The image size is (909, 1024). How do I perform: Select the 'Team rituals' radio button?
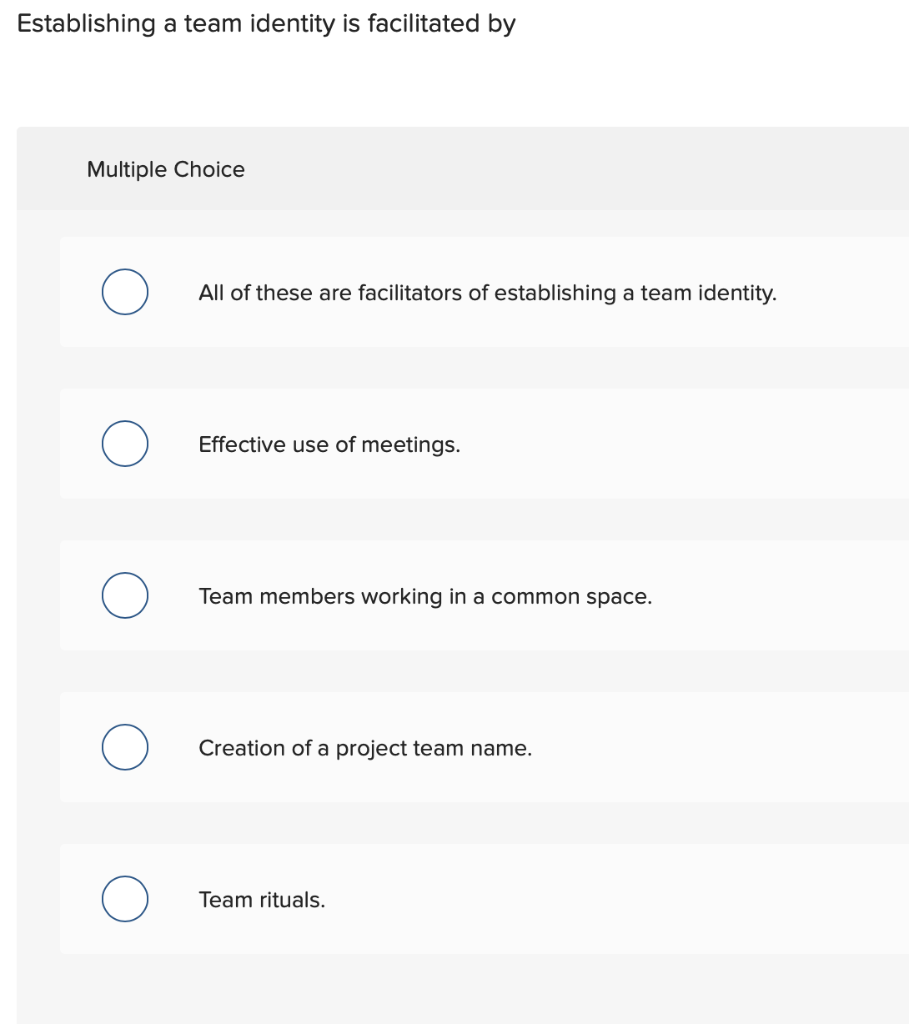click(x=125, y=899)
